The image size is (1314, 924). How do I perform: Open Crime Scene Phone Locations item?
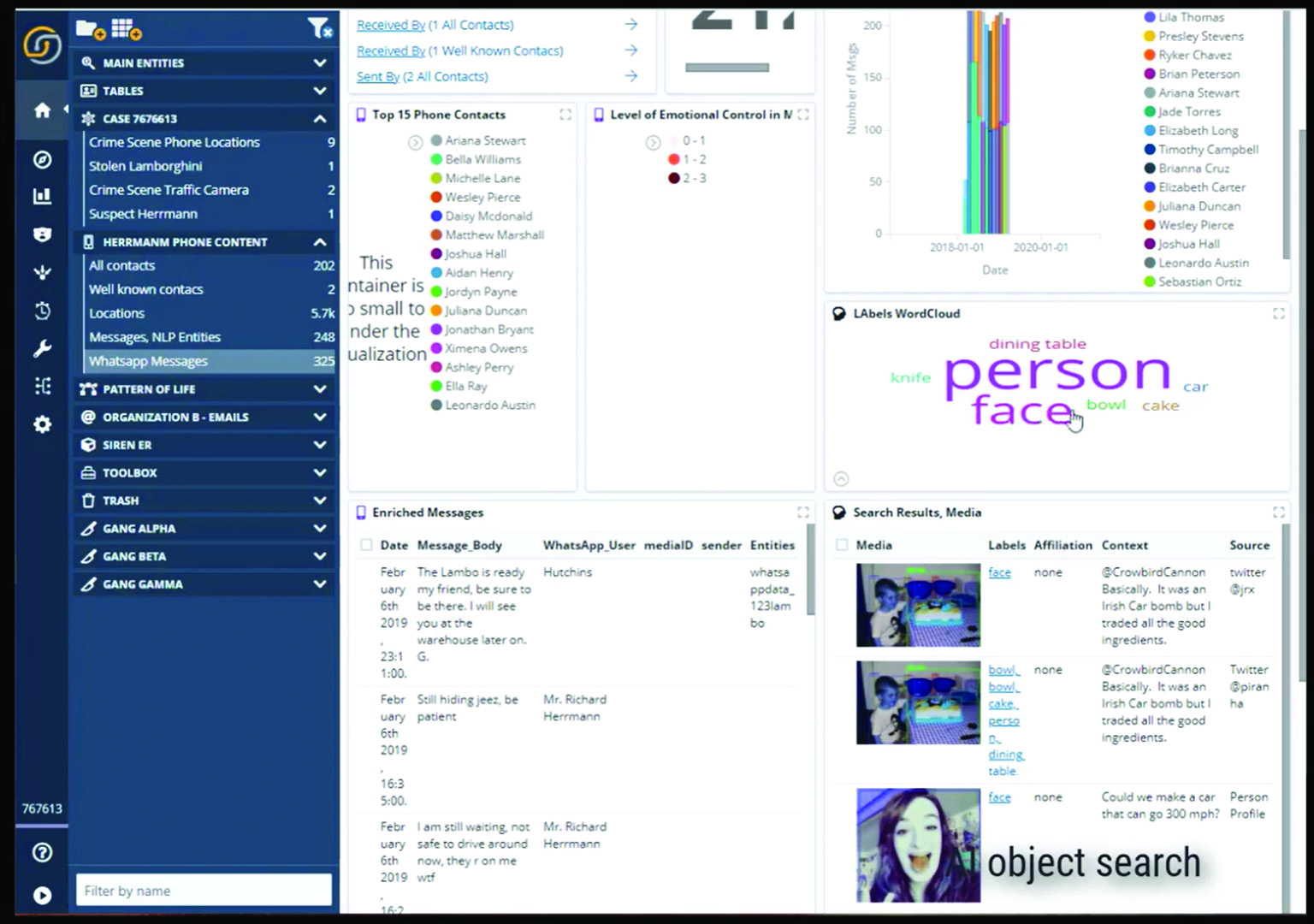[175, 142]
